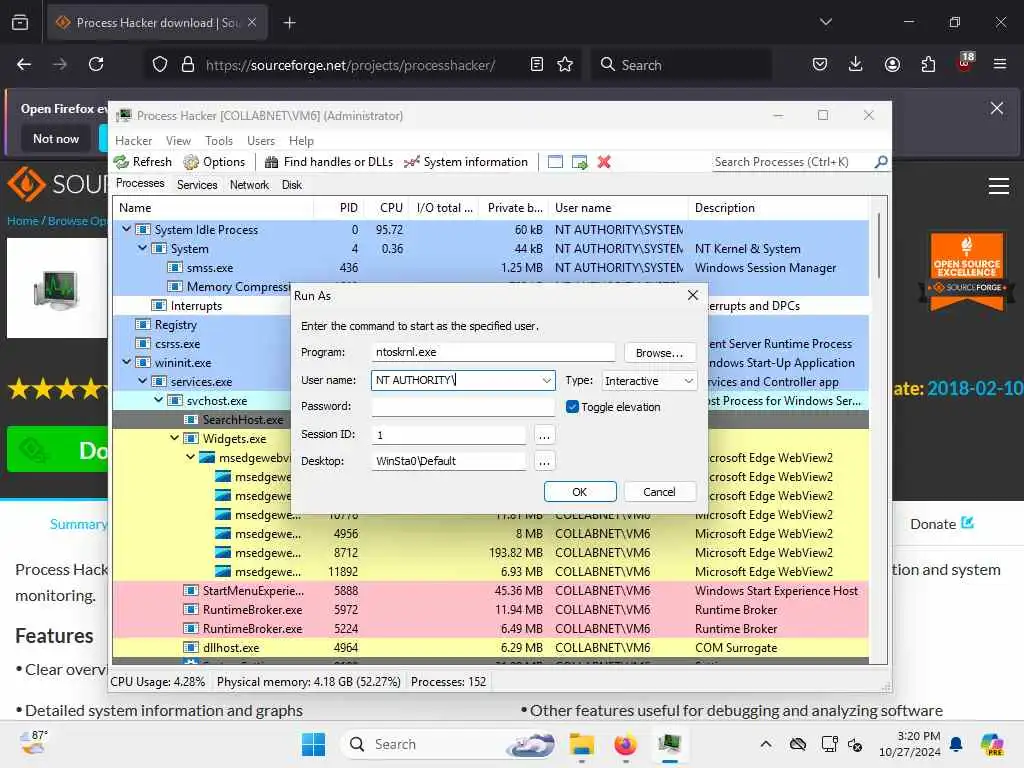Viewport: 1024px width, 768px height.
Task: Switch to the Services tab
Action: [197, 185]
